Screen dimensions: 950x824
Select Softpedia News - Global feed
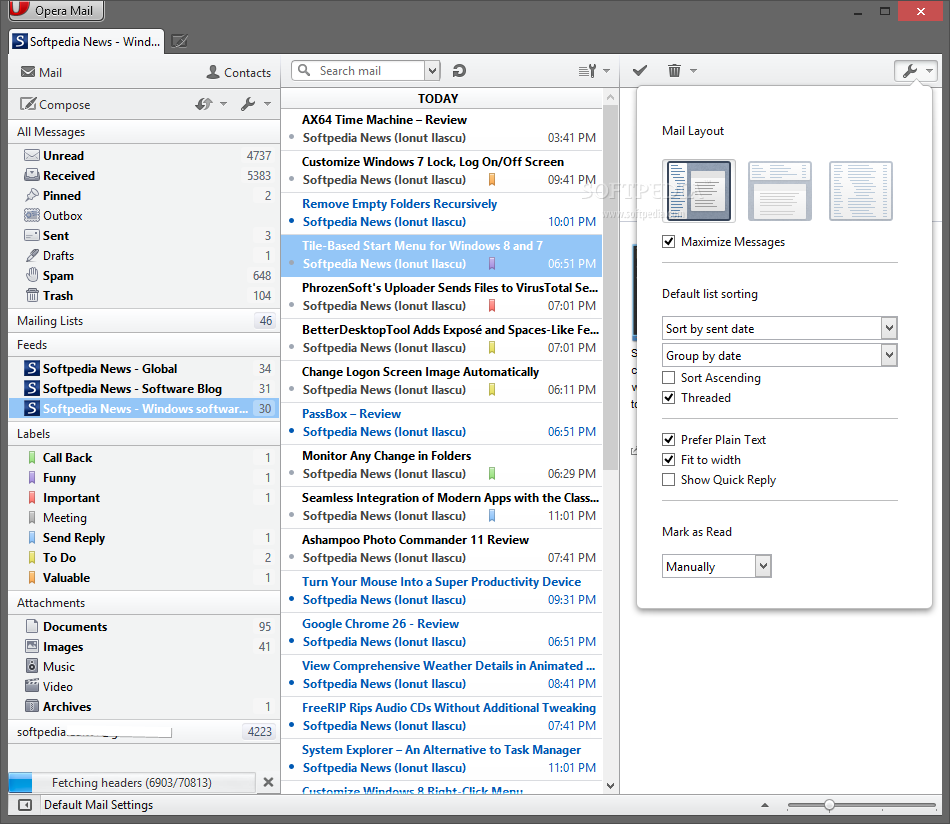click(144, 368)
